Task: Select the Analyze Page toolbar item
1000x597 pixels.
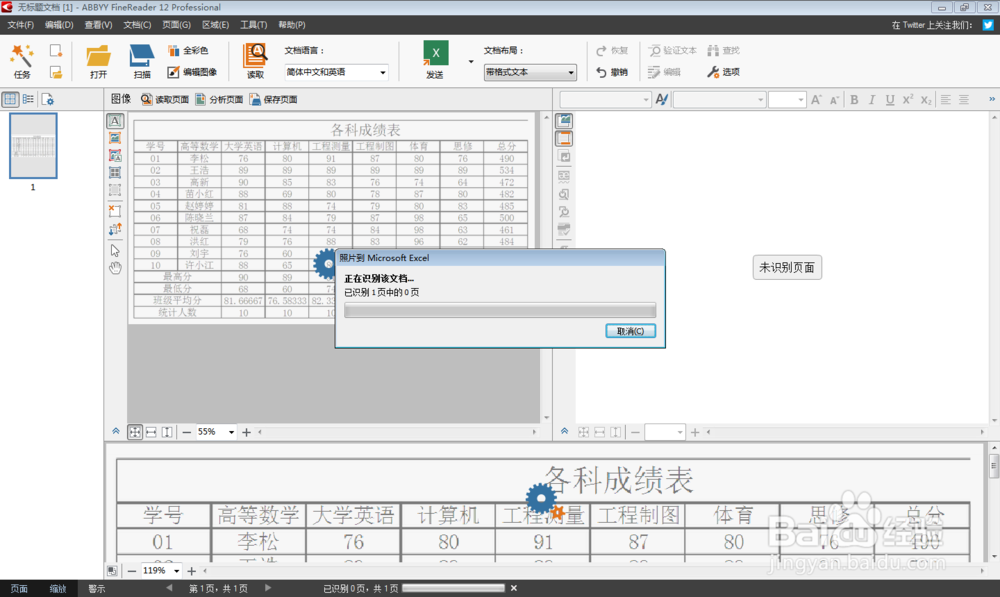Action: point(219,100)
